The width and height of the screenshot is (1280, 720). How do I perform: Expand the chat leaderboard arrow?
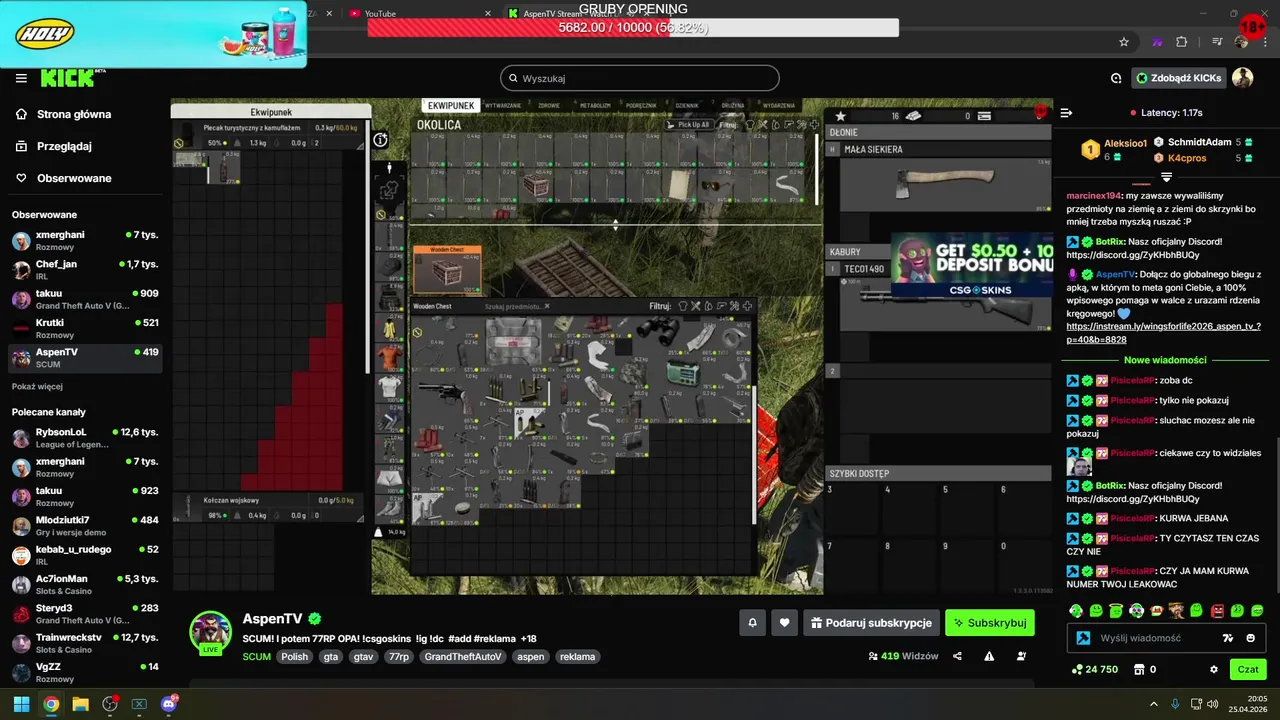[x=1166, y=176]
